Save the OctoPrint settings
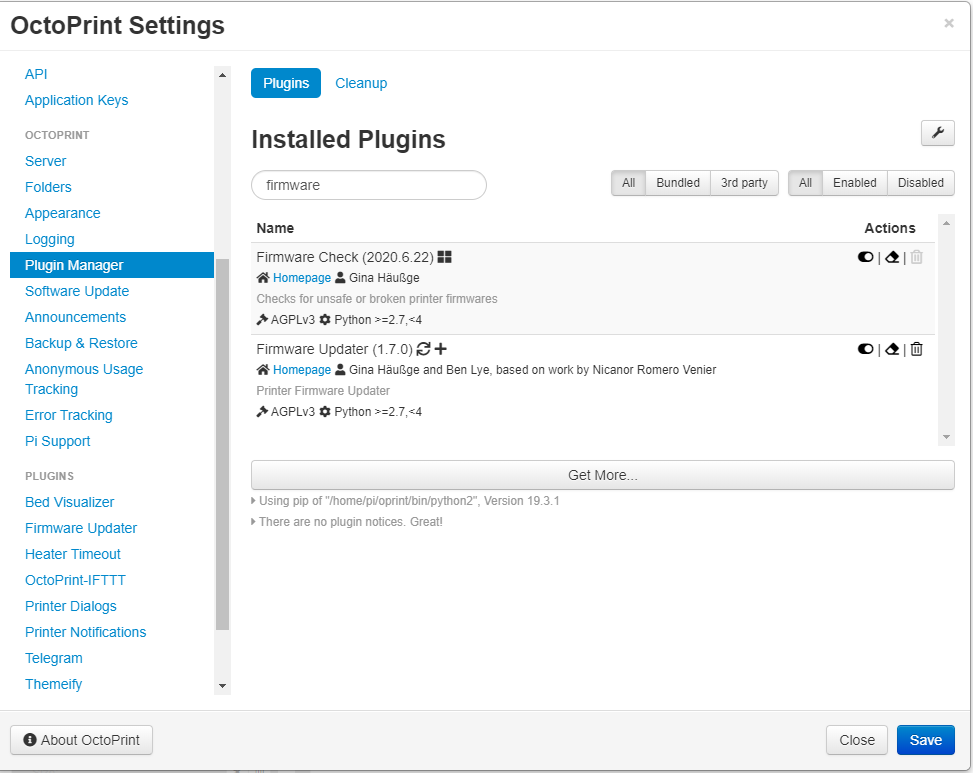This screenshot has height=773, width=973. tap(925, 739)
